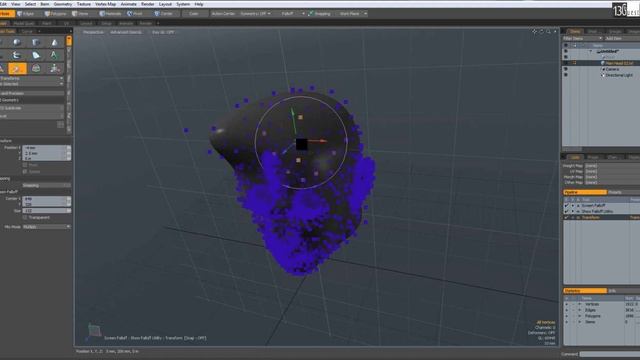Open the Help menu
The height and width of the screenshot is (360, 640).
(x=199, y=4)
